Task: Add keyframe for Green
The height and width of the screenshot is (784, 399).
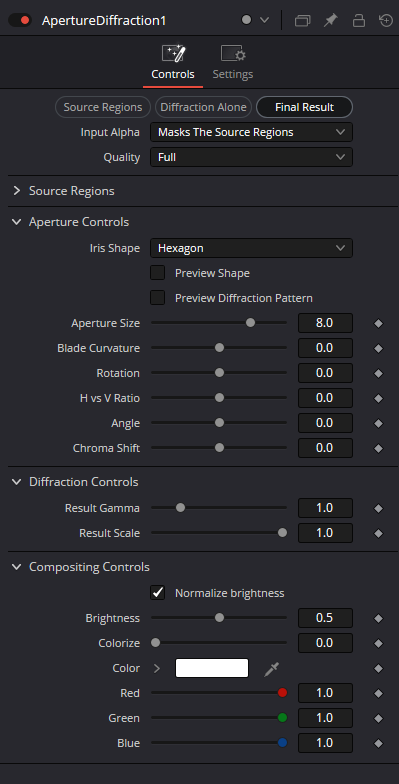Action: [x=378, y=718]
